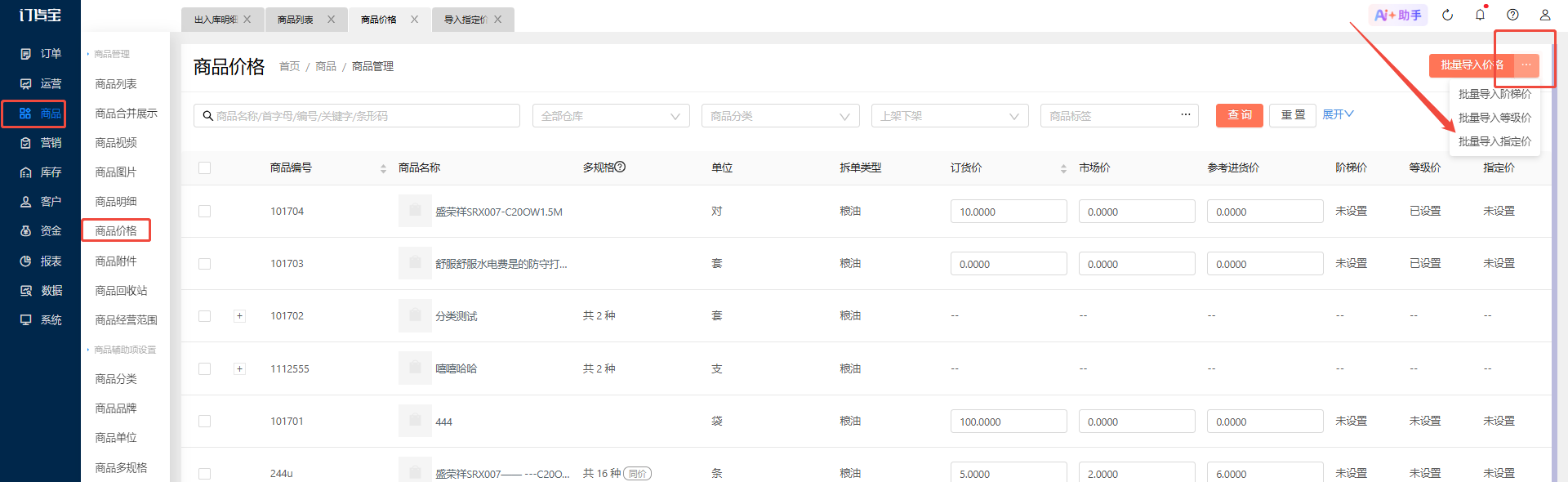Click the product image of 101704
This screenshot has width=1568, height=482.
click(x=415, y=211)
